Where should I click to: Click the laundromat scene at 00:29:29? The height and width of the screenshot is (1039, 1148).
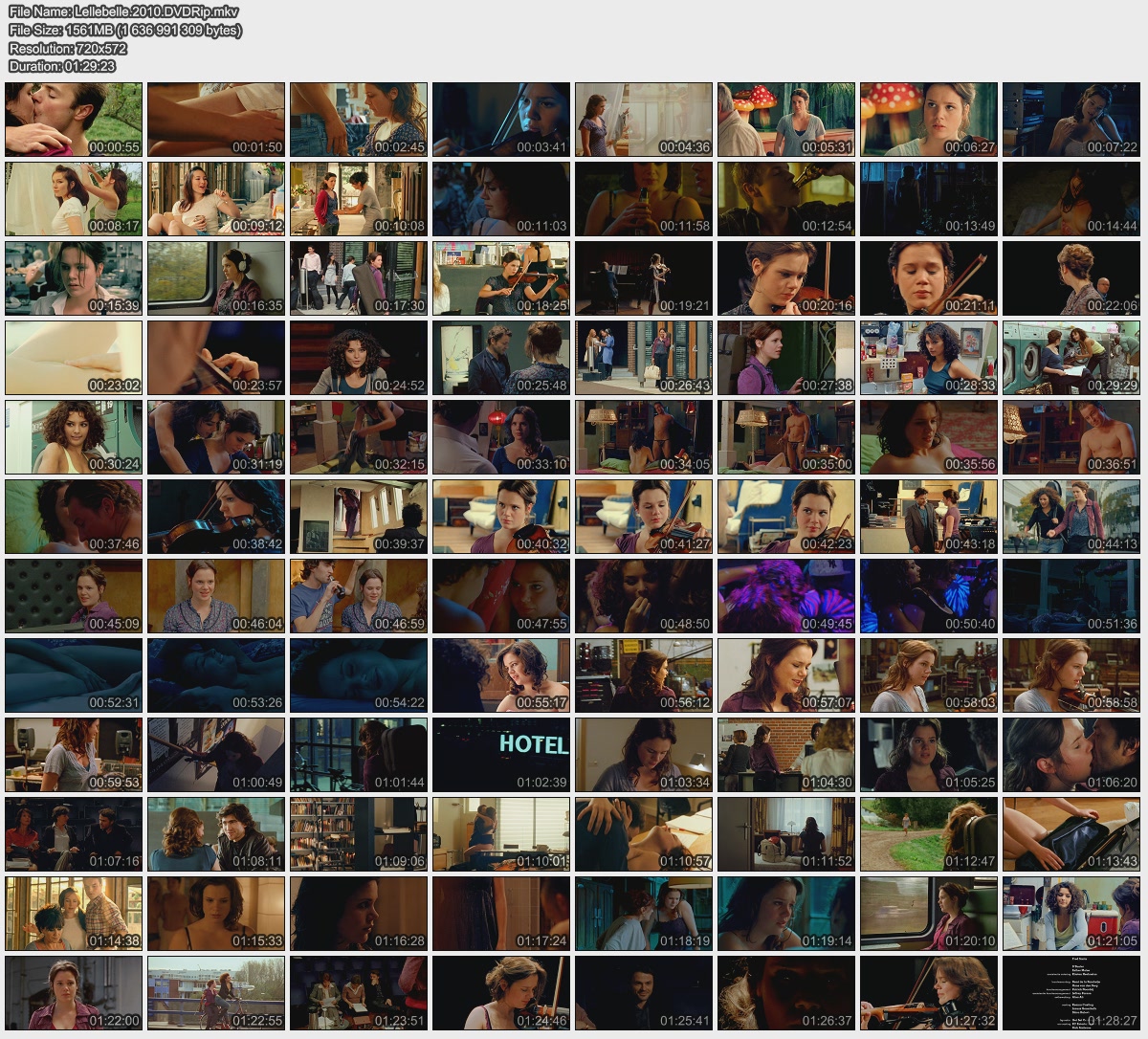tap(1071, 358)
